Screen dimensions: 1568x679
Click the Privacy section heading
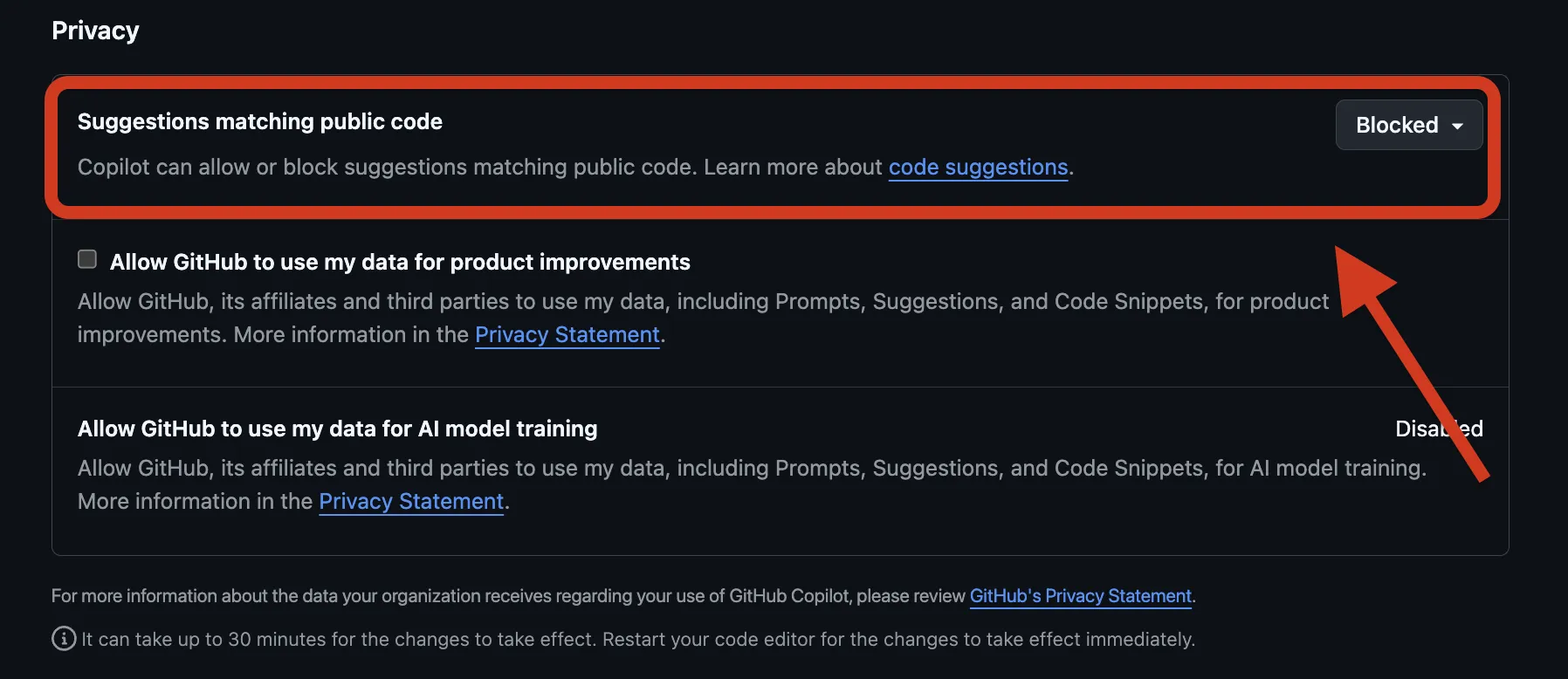point(95,30)
